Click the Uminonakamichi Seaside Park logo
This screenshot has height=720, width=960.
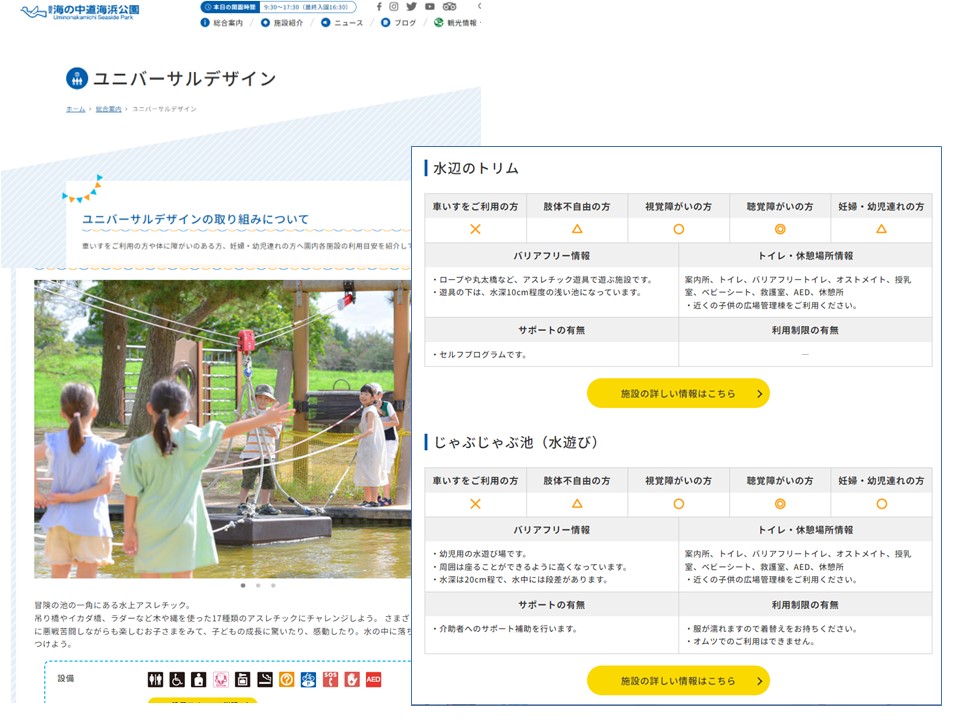pyautogui.click(x=80, y=12)
